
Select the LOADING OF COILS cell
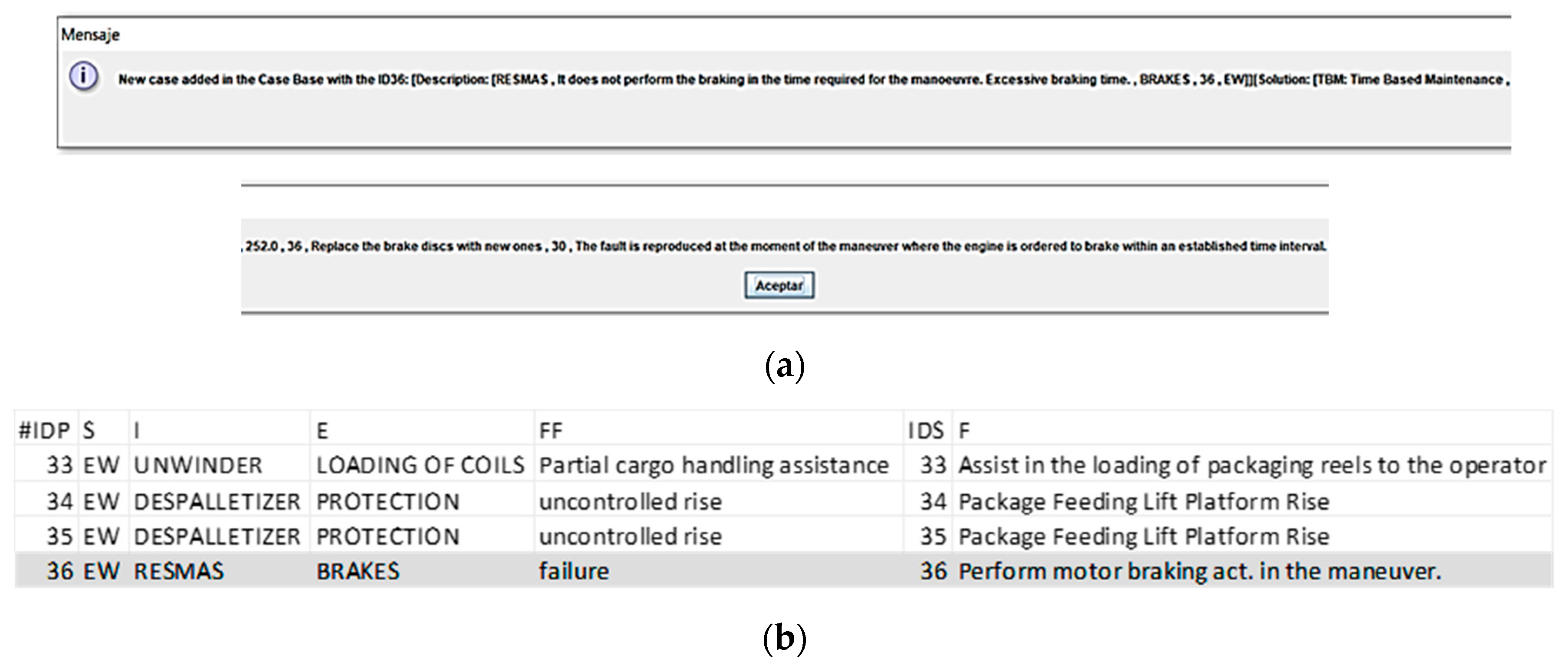[420, 465]
